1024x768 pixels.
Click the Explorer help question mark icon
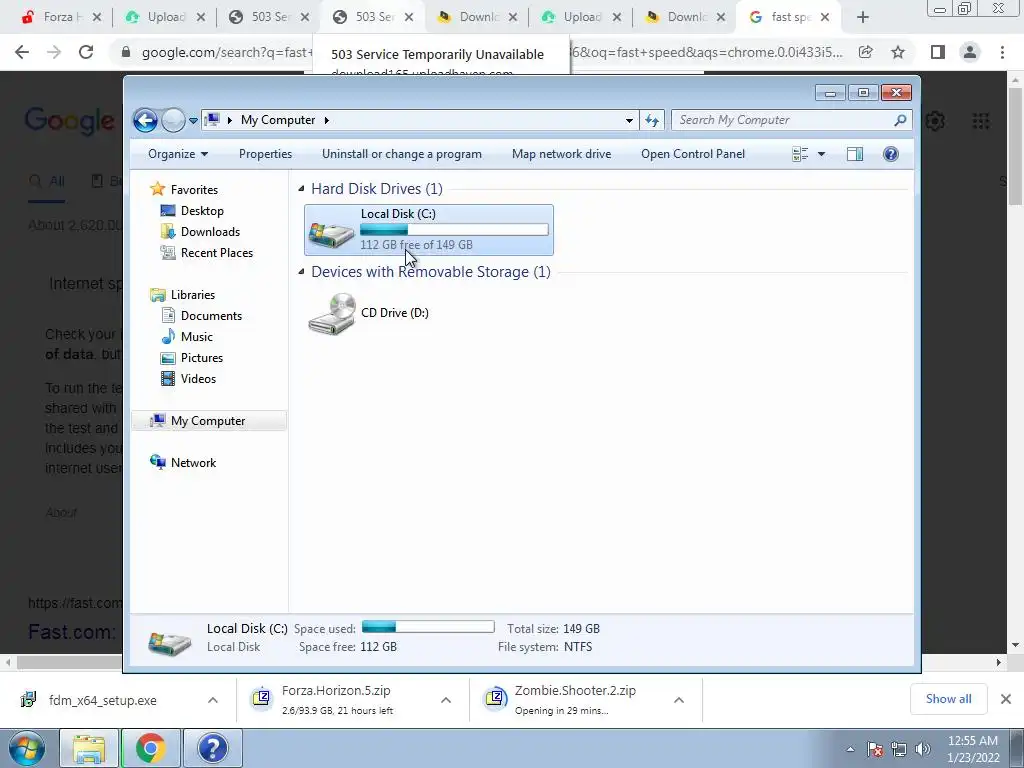coord(891,154)
